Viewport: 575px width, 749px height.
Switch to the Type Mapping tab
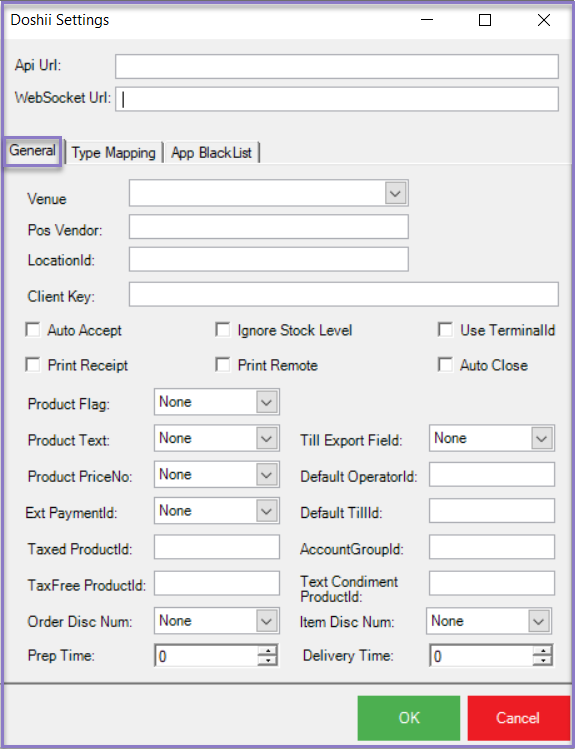click(x=114, y=153)
